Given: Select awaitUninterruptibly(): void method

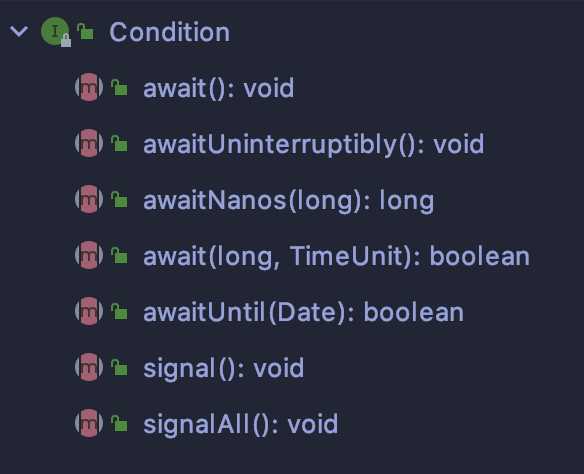Looking at the screenshot, I should click(x=314, y=144).
